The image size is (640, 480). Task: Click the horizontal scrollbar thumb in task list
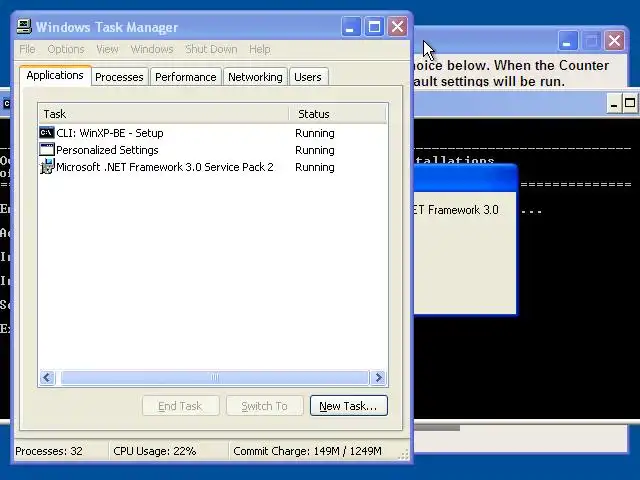(214, 378)
